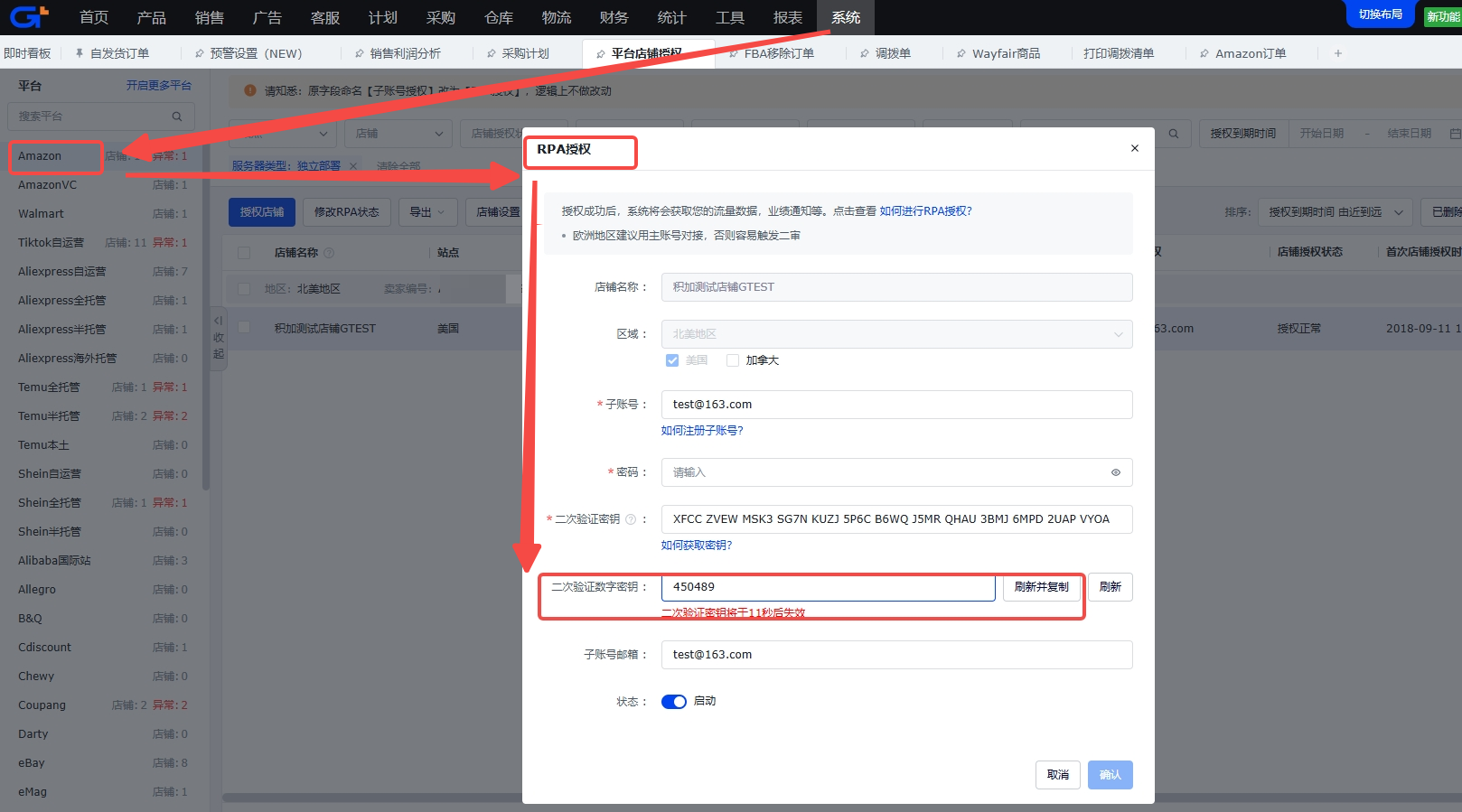Click the 开启更多平台 link
Viewport: 1462px width, 812px height.
(159, 86)
